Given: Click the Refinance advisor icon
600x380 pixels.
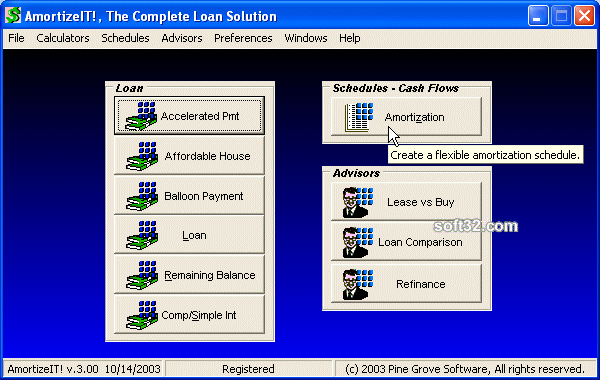Looking at the screenshot, I should tap(358, 284).
